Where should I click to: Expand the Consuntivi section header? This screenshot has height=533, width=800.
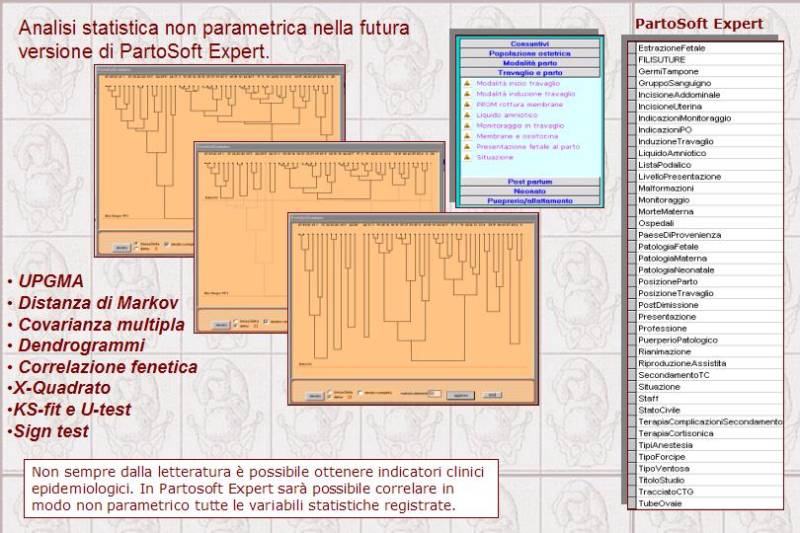[530, 44]
